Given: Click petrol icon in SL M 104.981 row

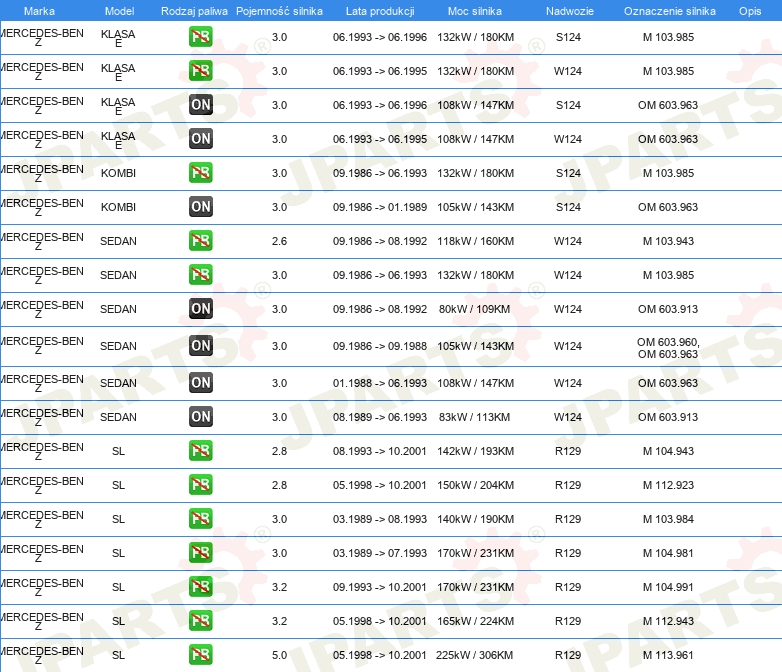Looking at the screenshot, I should (x=200, y=552).
